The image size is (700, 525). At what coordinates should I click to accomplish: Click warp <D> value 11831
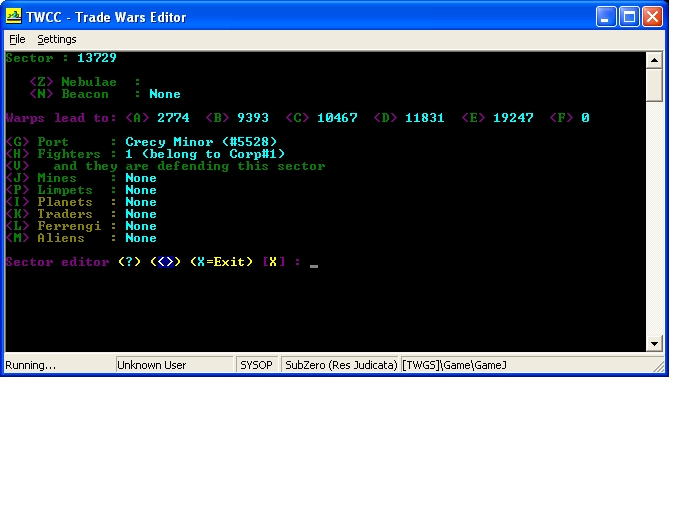coord(425,118)
